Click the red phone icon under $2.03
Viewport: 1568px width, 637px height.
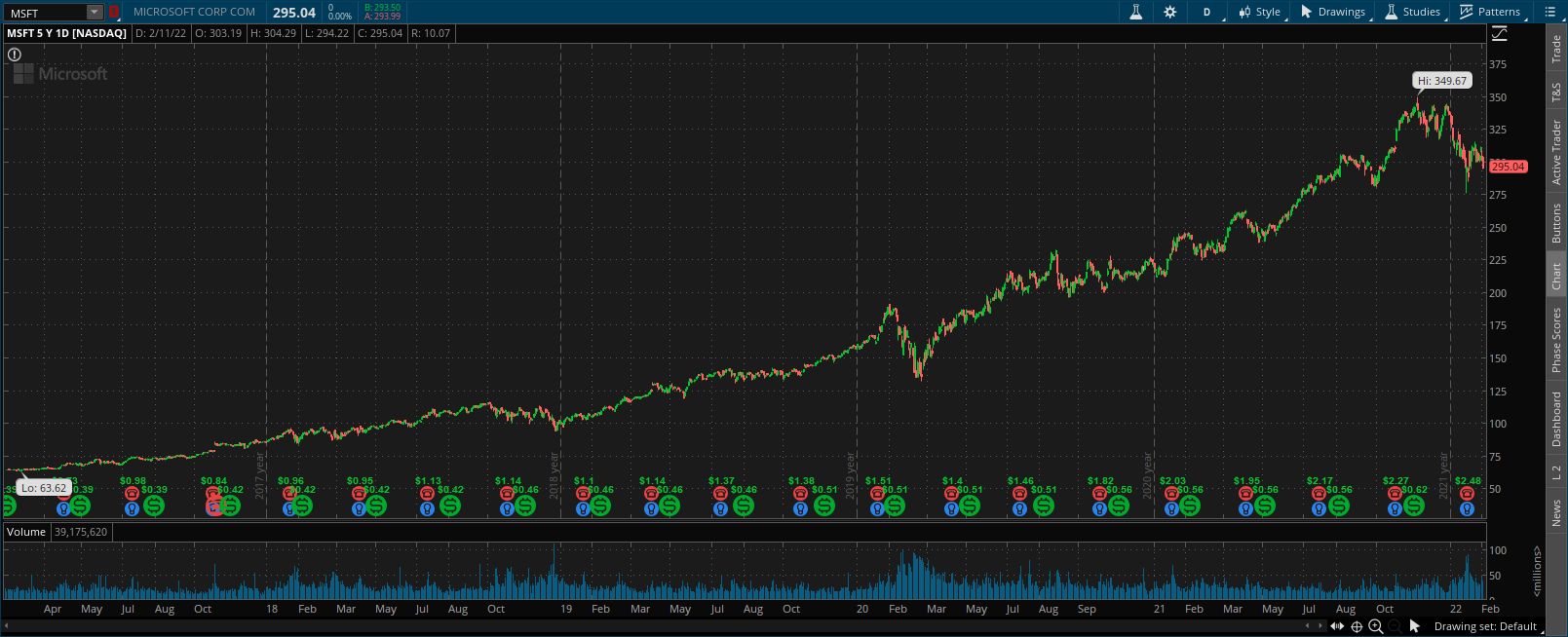click(1171, 494)
